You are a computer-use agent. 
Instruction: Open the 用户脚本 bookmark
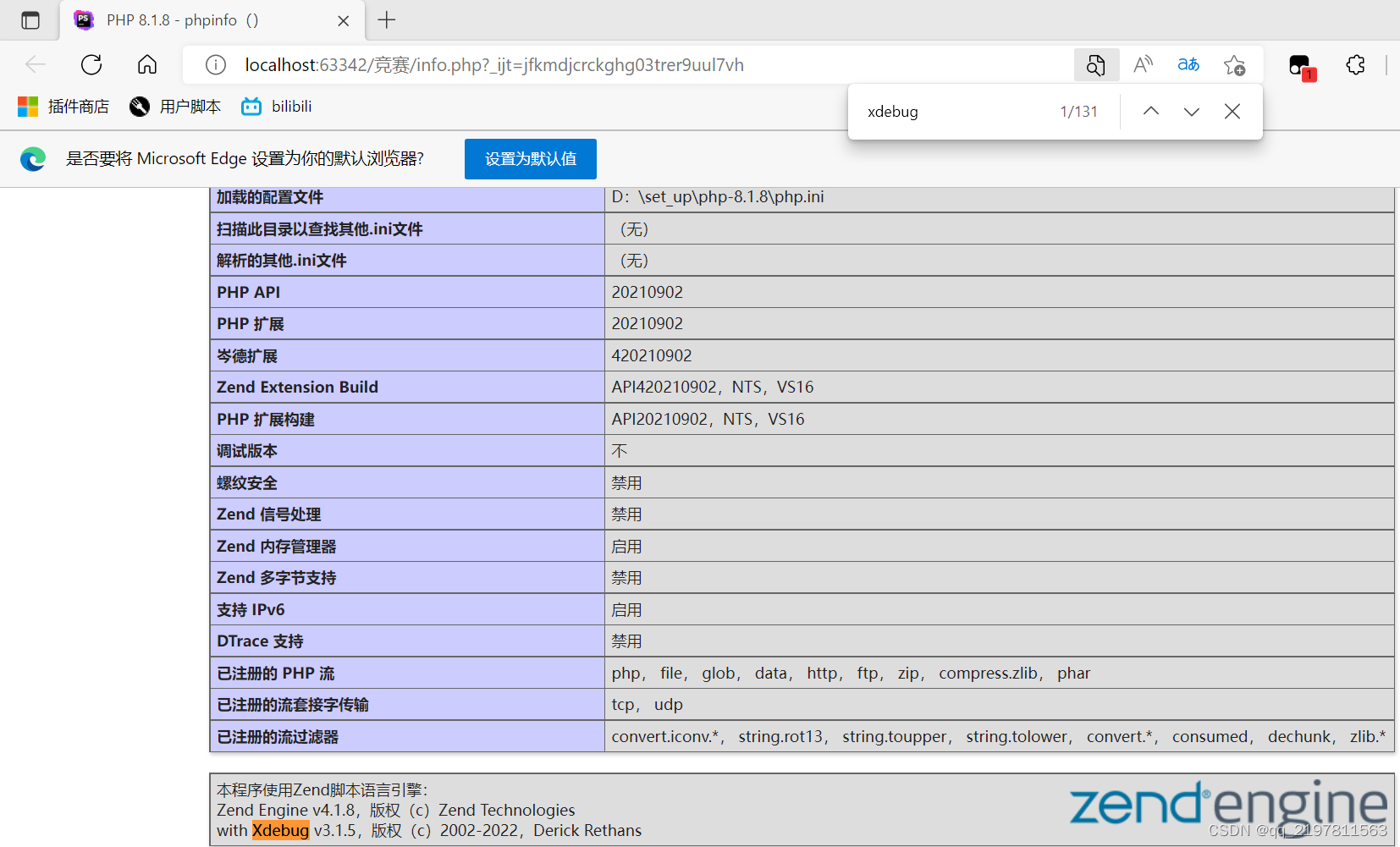coord(175,107)
